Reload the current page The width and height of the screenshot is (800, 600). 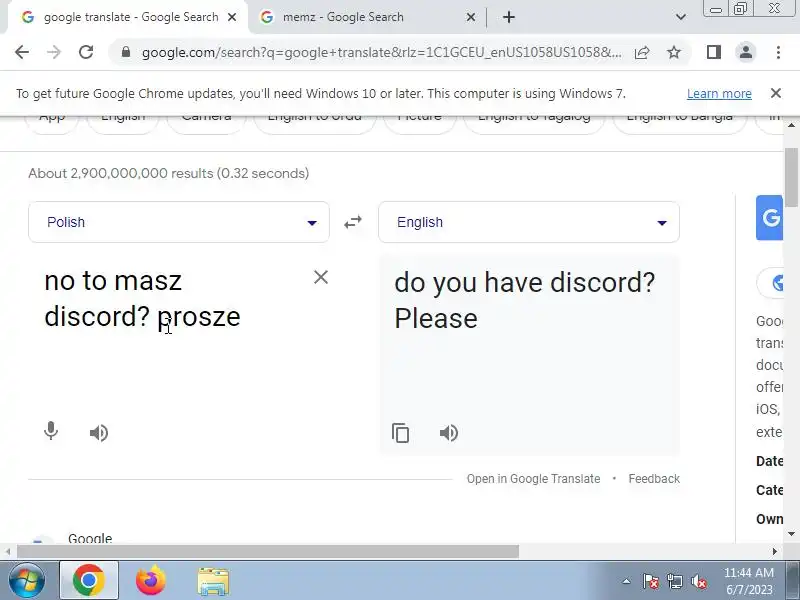click(86, 52)
